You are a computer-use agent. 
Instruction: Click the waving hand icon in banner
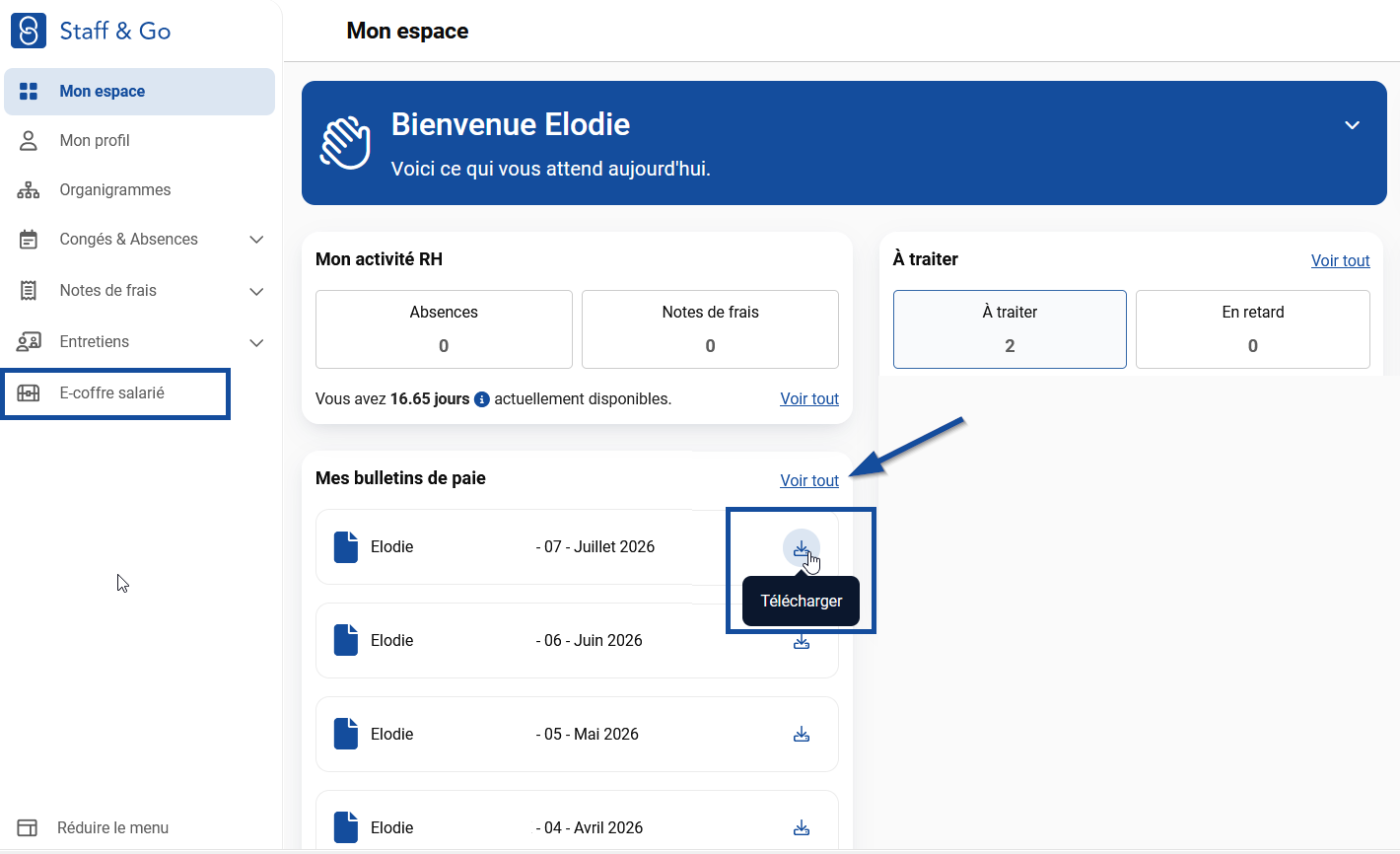pyautogui.click(x=345, y=143)
